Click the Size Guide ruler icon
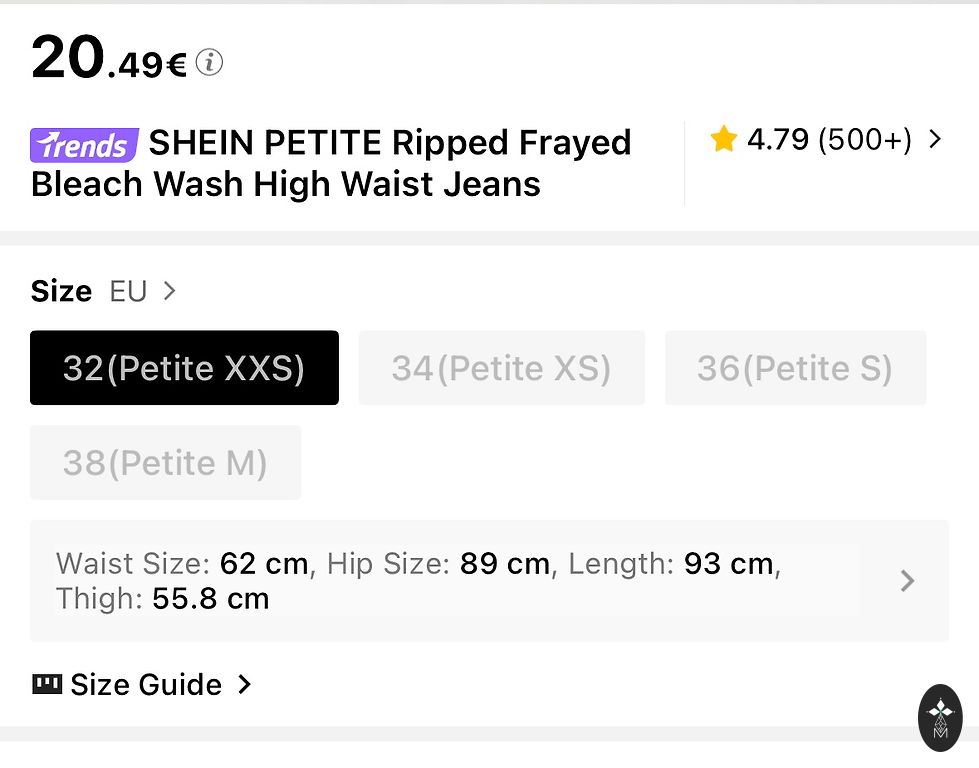Image resolution: width=979 pixels, height=768 pixels. coord(47,684)
